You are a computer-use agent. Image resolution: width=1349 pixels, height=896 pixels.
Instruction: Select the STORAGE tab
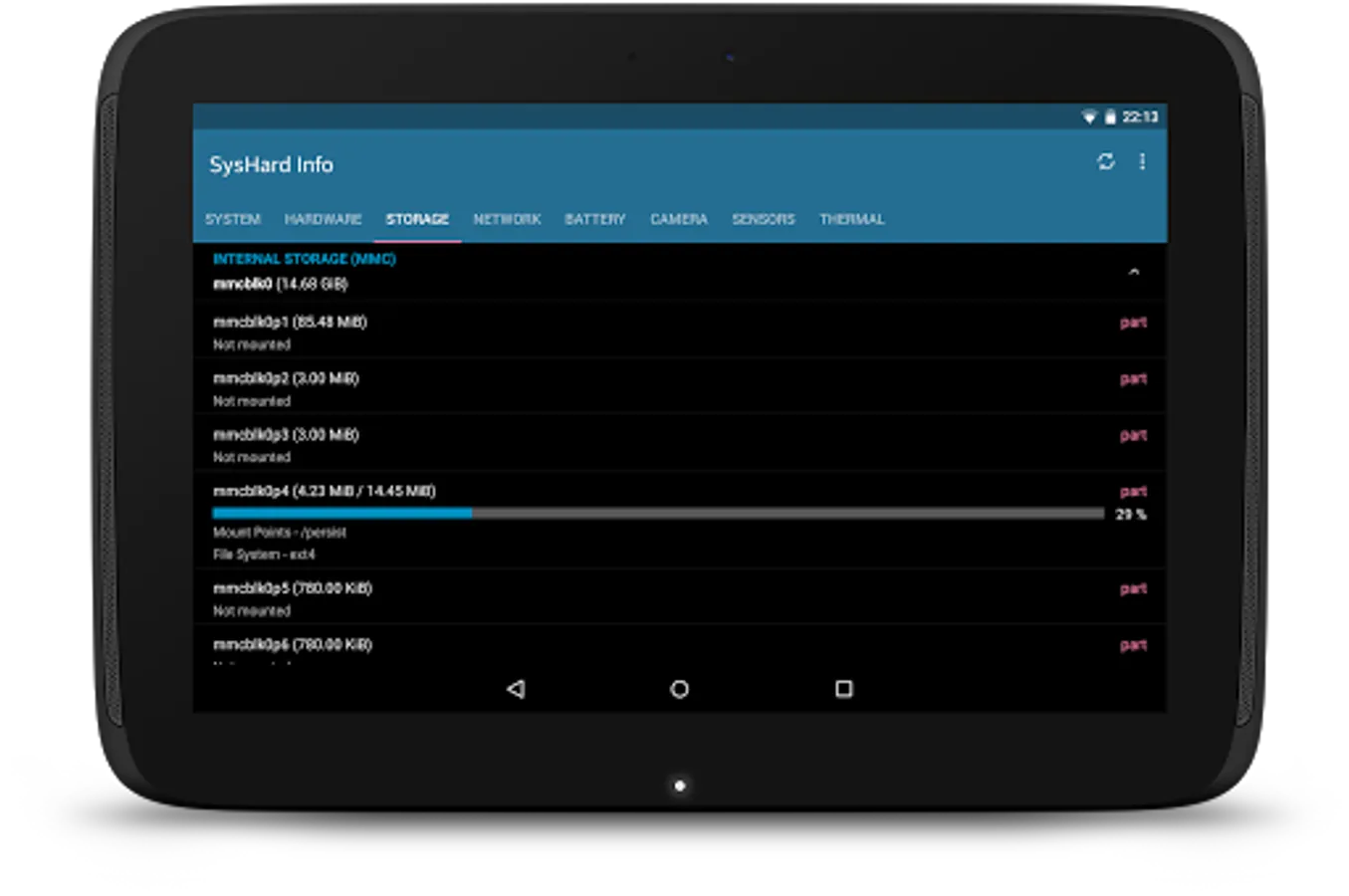click(417, 219)
